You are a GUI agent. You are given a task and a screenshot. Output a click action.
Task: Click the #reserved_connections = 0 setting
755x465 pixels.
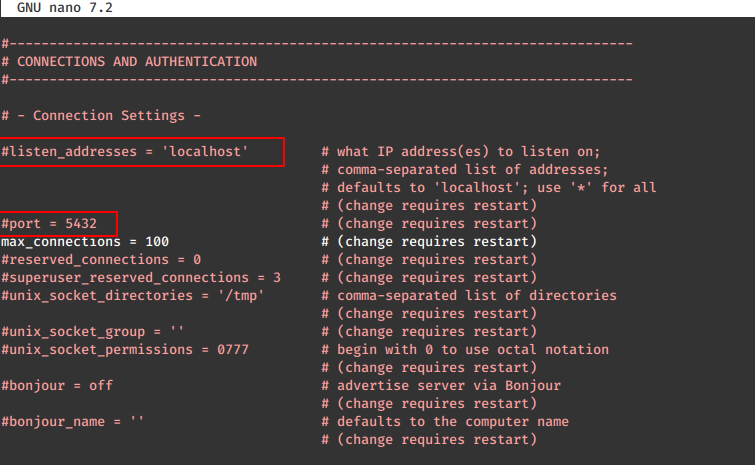click(101, 260)
